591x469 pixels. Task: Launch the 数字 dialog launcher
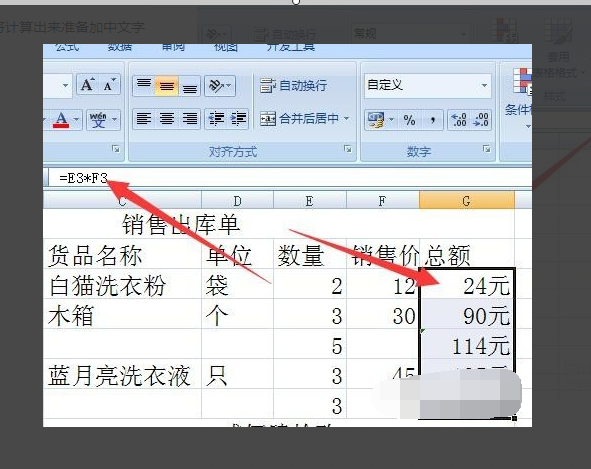click(x=487, y=149)
